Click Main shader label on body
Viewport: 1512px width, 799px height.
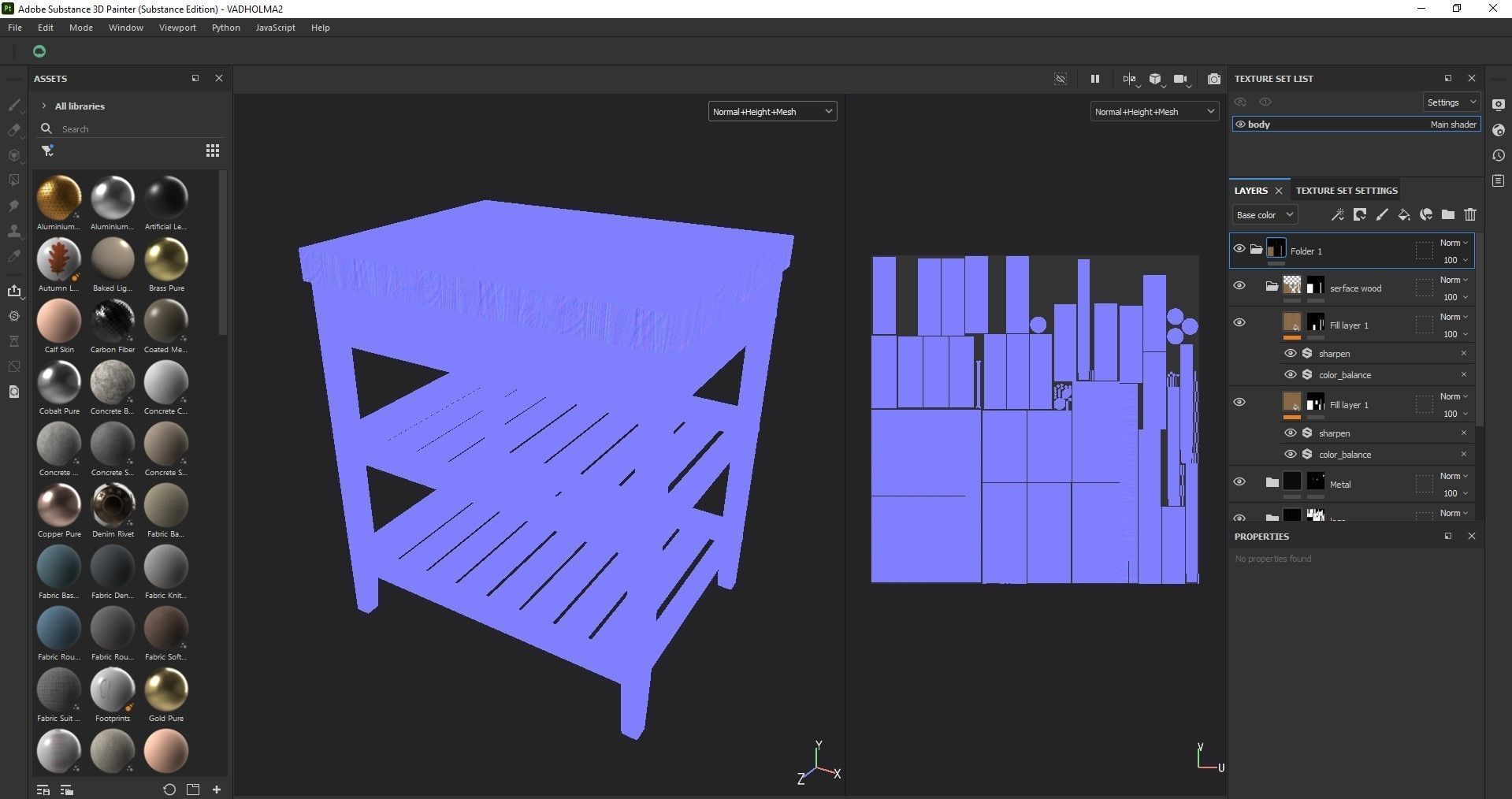click(x=1453, y=124)
